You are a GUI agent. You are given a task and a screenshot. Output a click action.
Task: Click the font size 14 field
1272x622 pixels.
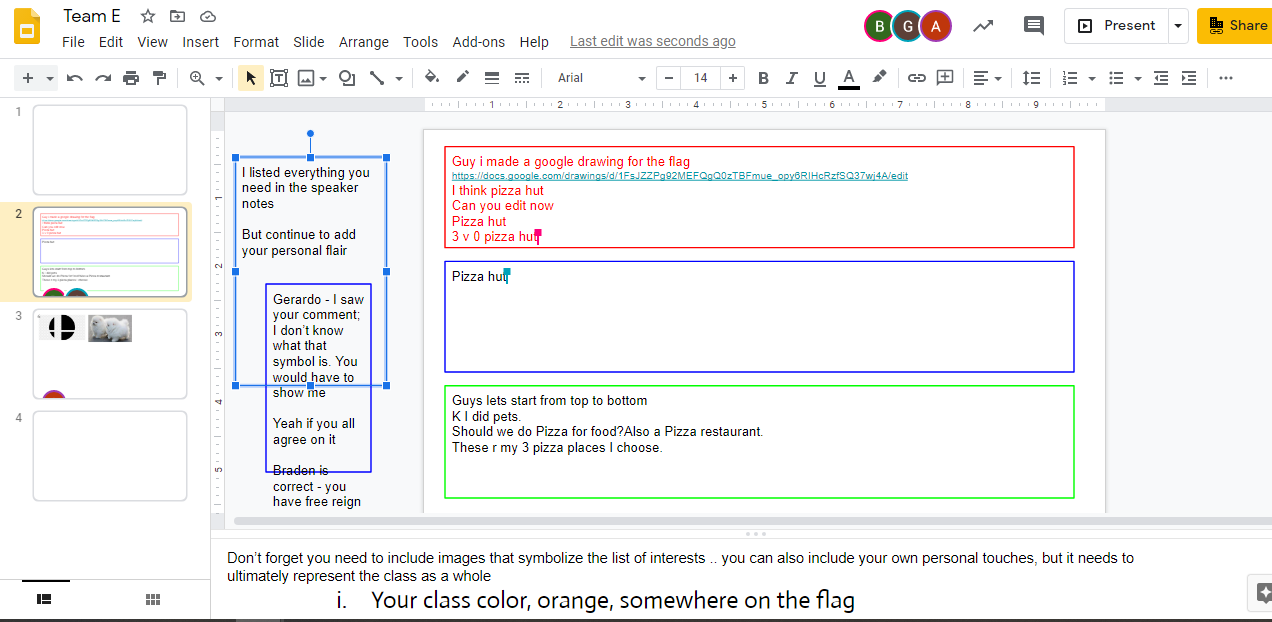701,78
